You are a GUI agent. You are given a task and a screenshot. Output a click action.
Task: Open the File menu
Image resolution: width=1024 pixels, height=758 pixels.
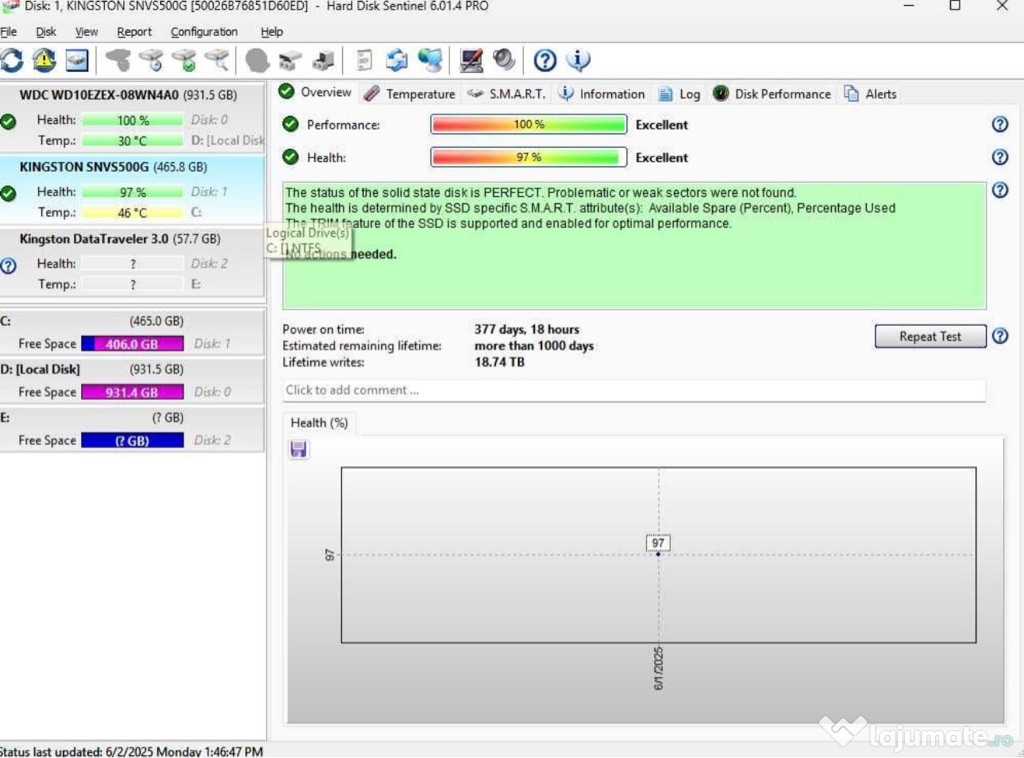pos(8,31)
